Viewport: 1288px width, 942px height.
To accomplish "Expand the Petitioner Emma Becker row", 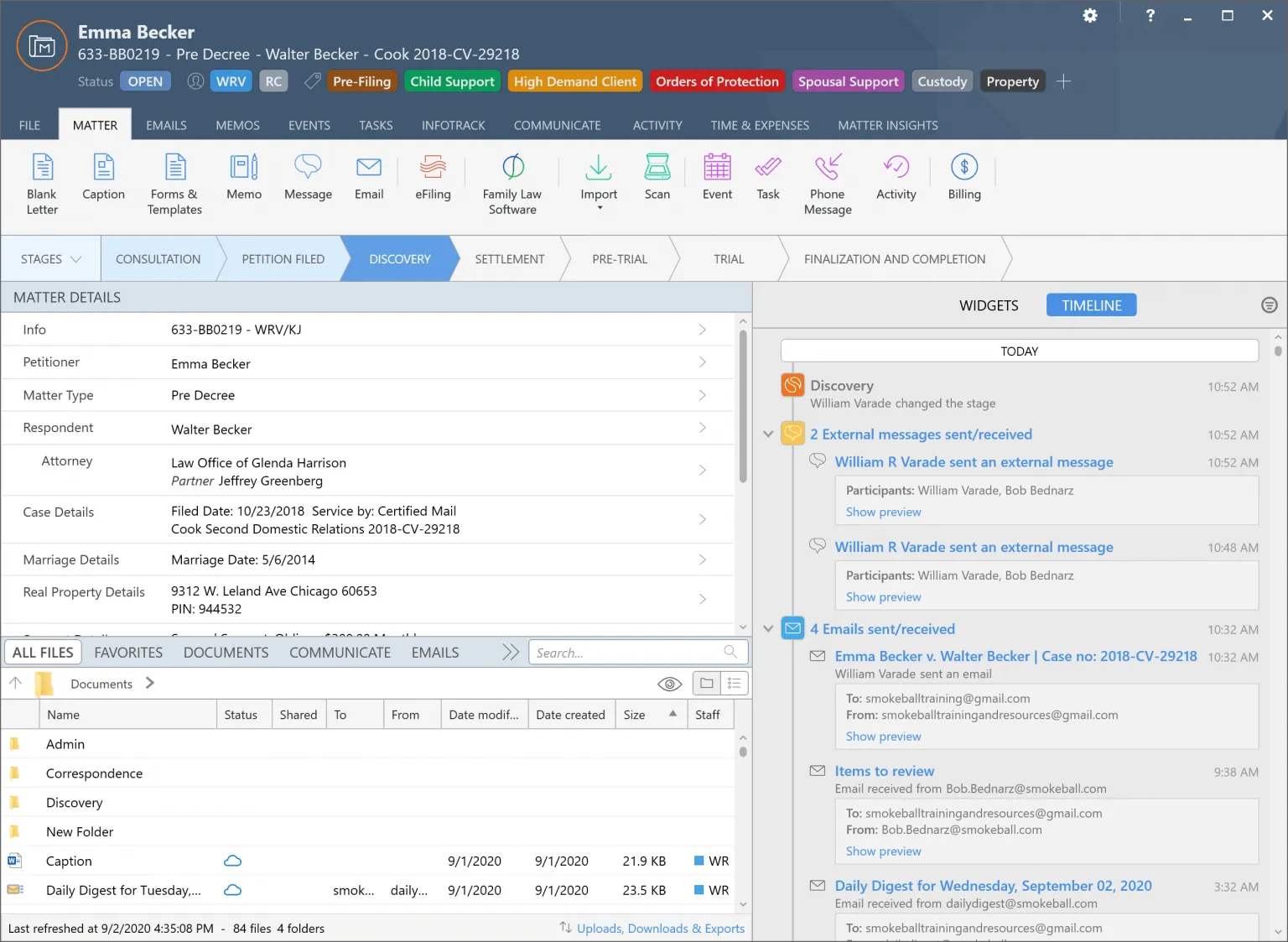I will coord(703,362).
